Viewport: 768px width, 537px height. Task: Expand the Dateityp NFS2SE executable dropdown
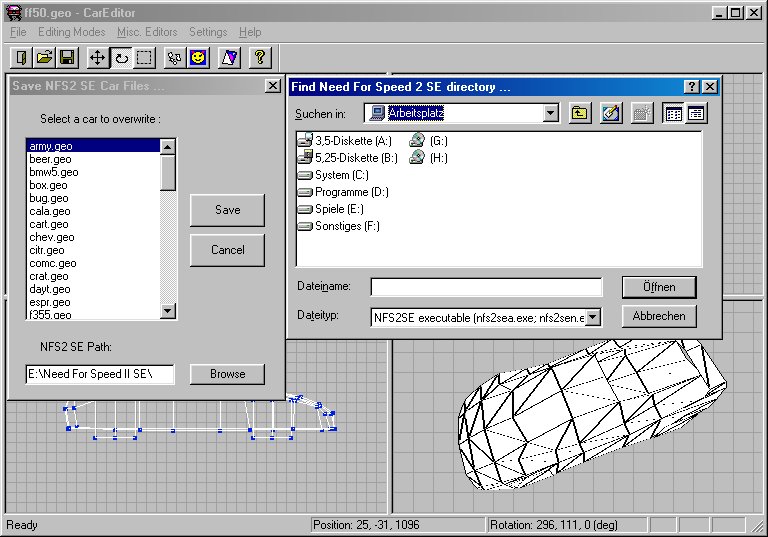[593, 317]
